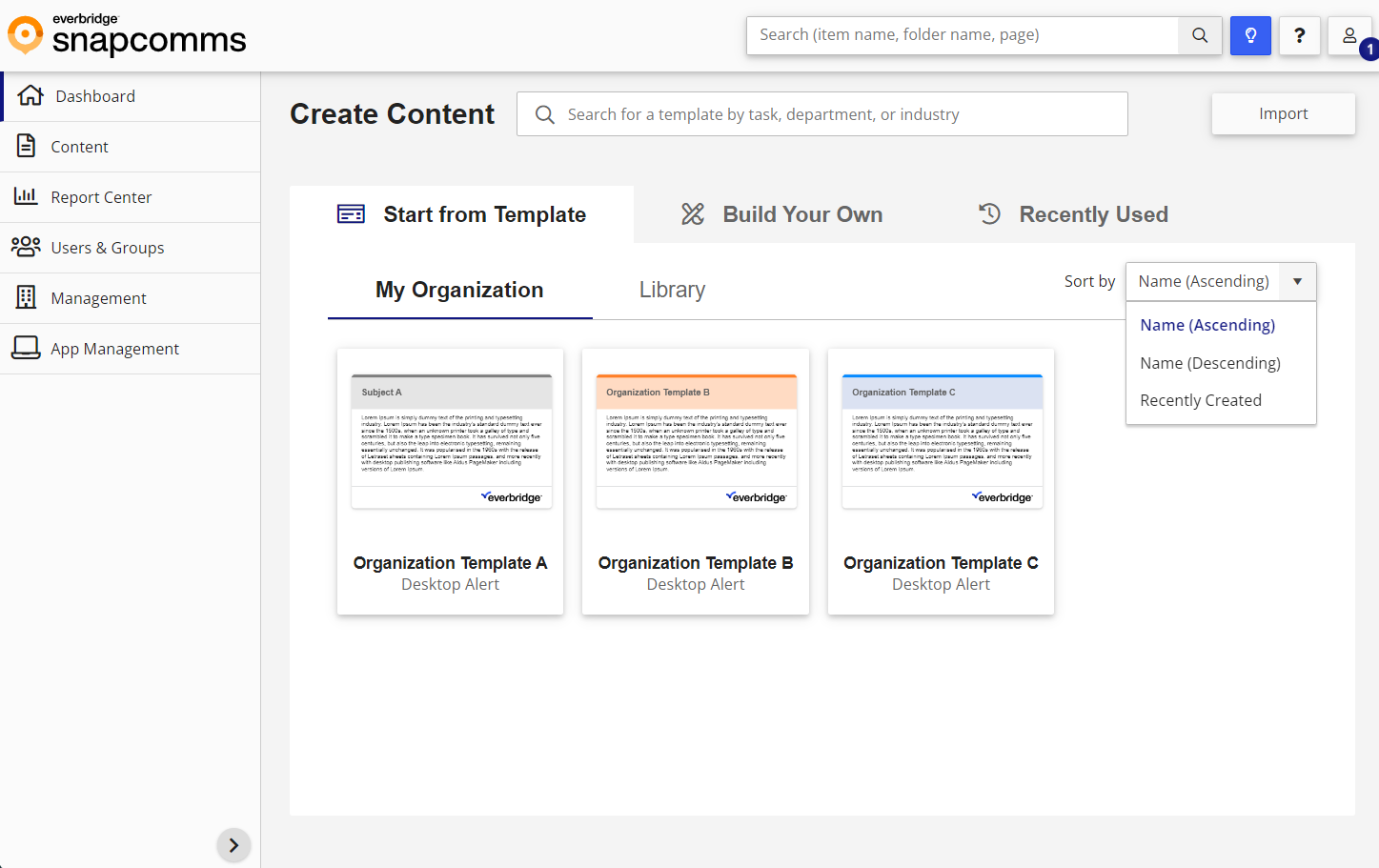Screen dimensions: 1379x868
Task: Click the Dashboard home icon
Action: (x=30, y=95)
